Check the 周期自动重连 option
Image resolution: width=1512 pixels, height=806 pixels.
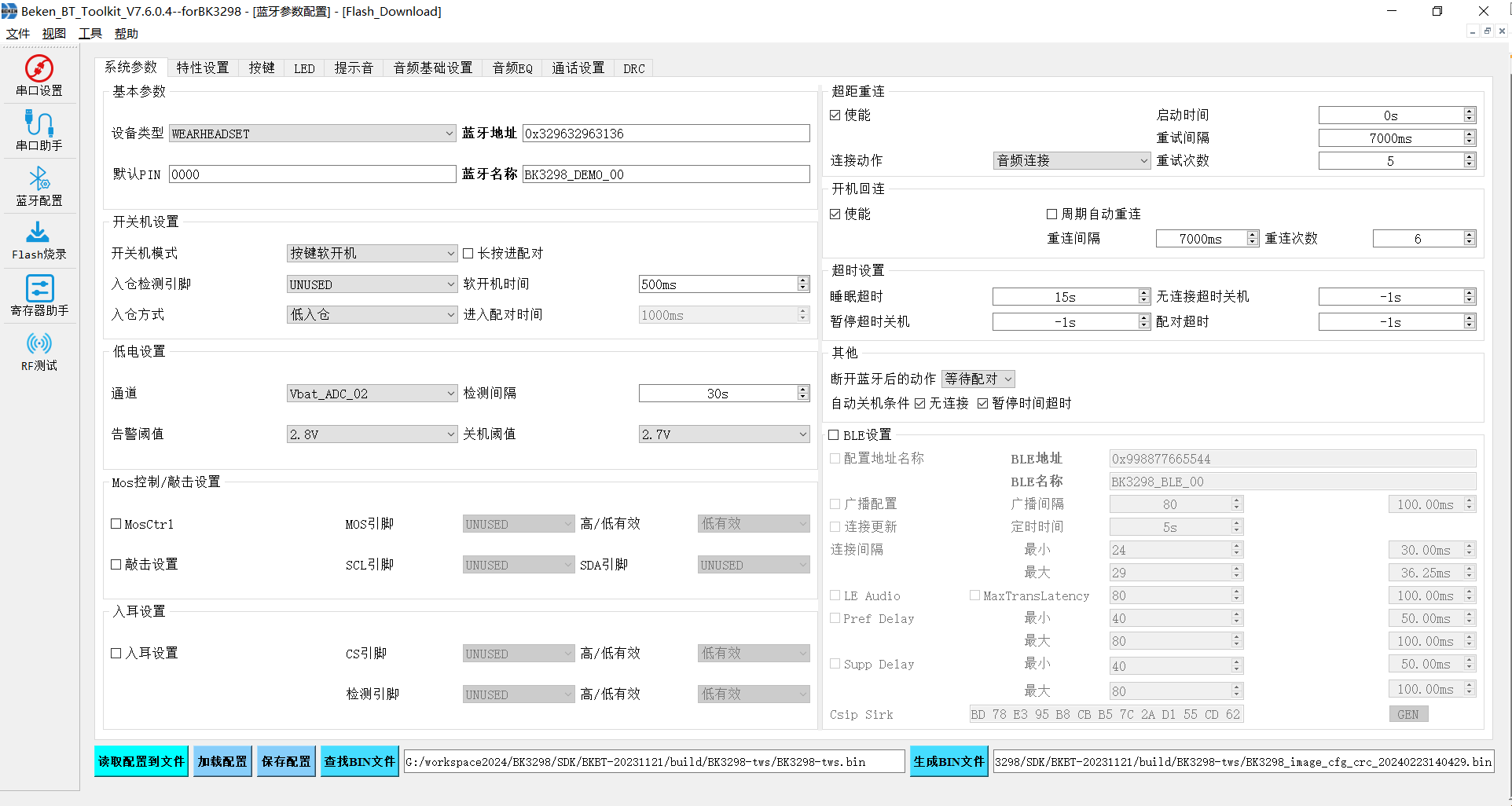pyautogui.click(x=1051, y=214)
